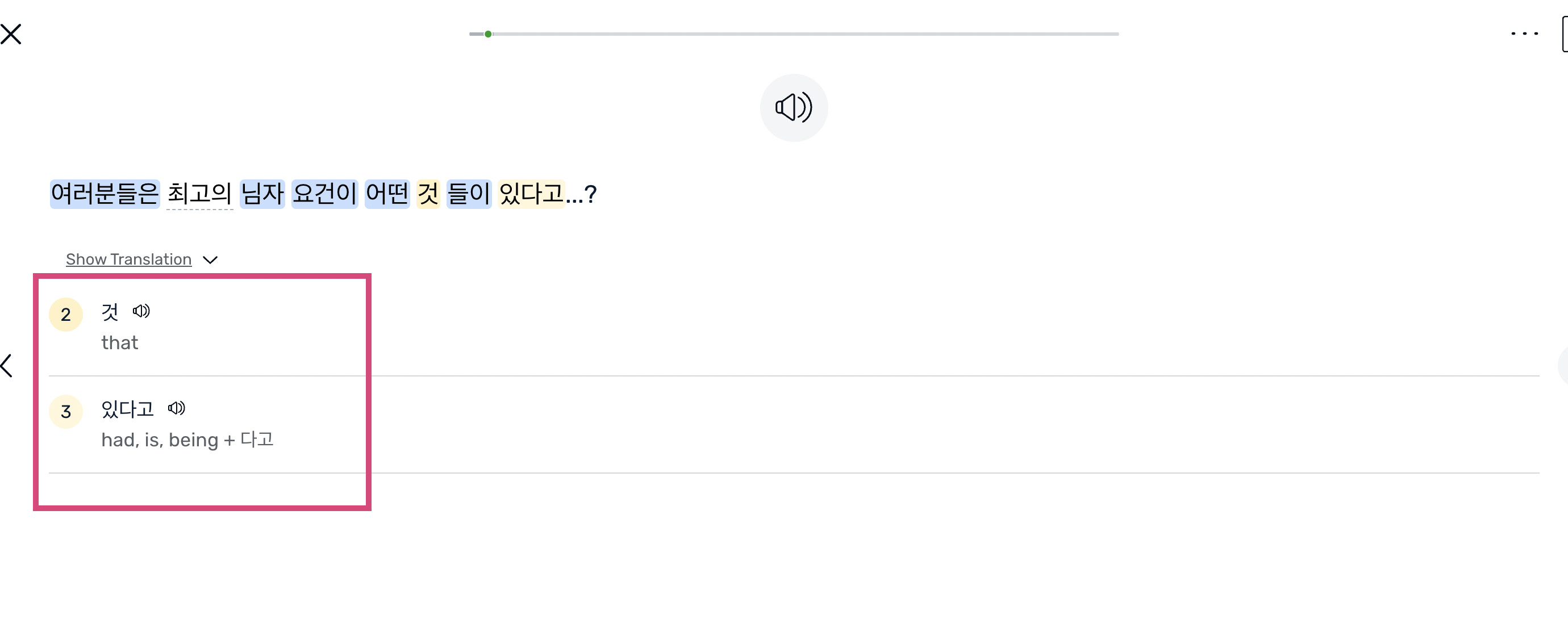Play audio for the word 있다고
1568x636 pixels.
pos(177,408)
